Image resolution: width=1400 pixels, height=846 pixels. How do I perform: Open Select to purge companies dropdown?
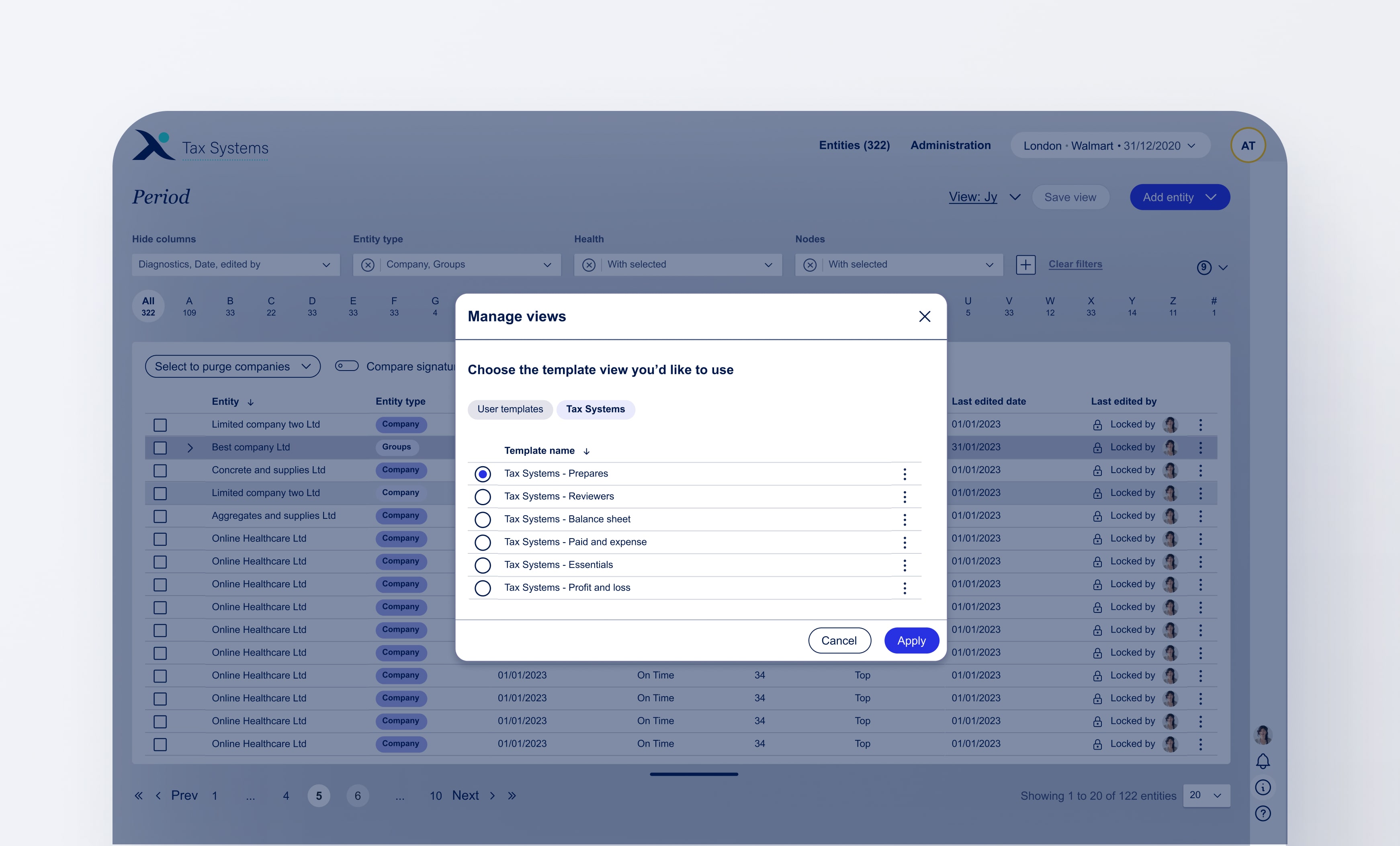(x=232, y=367)
